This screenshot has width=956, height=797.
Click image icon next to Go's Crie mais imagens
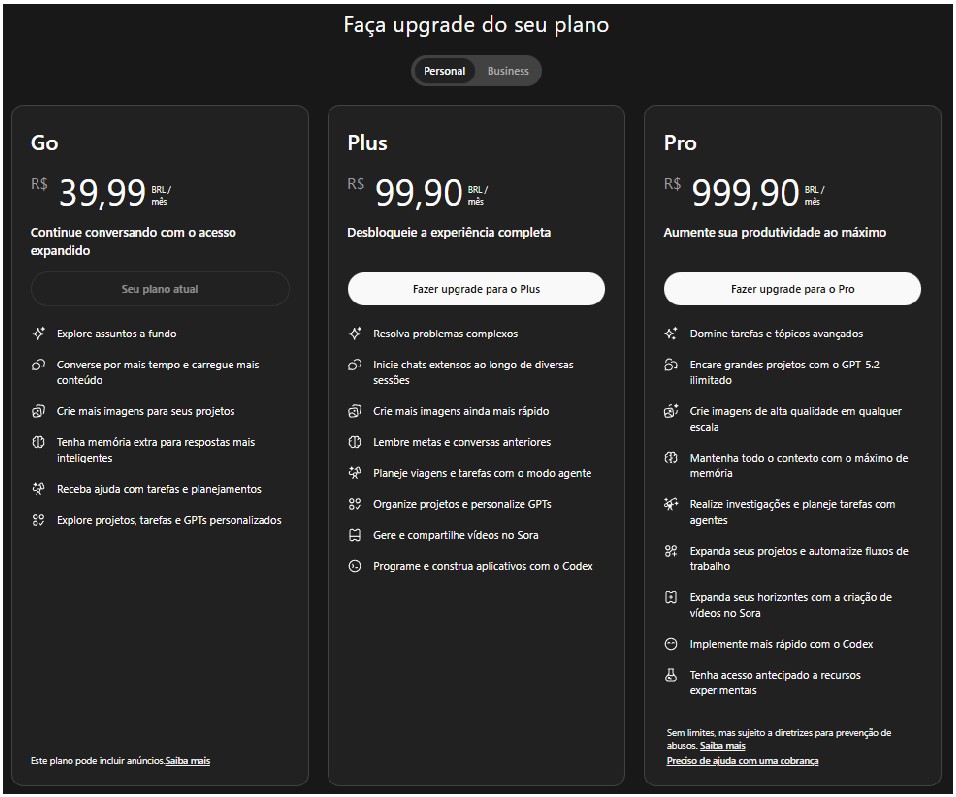[38, 411]
